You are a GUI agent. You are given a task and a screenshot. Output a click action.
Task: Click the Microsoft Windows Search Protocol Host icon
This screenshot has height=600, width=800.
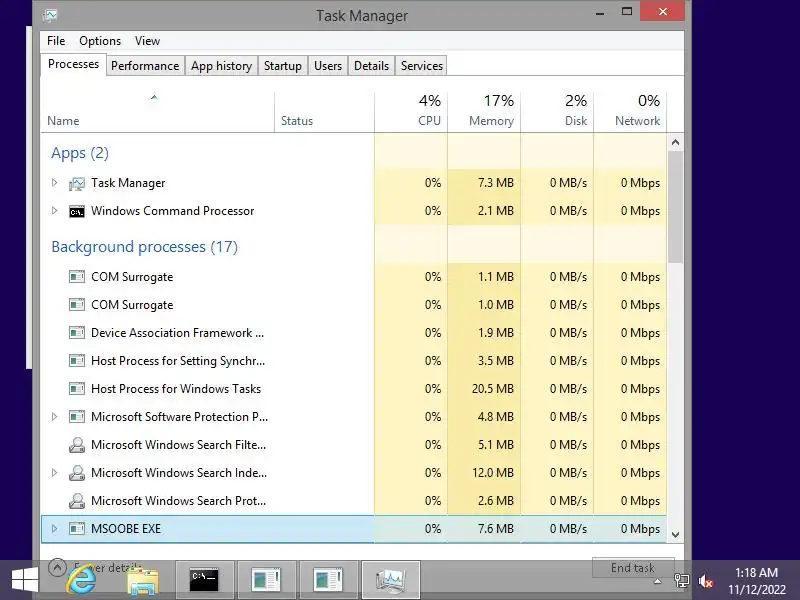point(77,501)
